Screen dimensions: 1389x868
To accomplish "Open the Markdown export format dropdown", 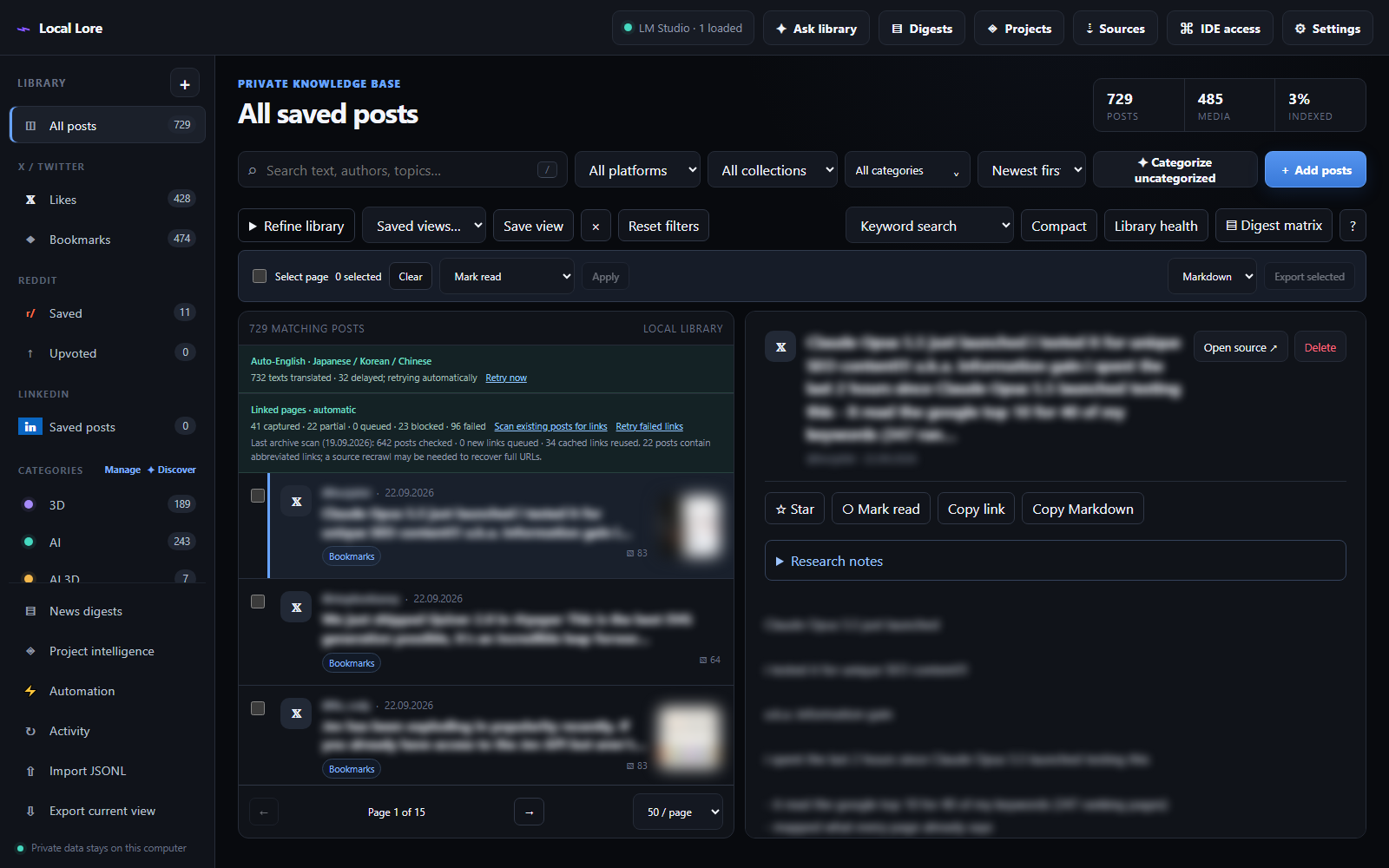I will point(1212,276).
